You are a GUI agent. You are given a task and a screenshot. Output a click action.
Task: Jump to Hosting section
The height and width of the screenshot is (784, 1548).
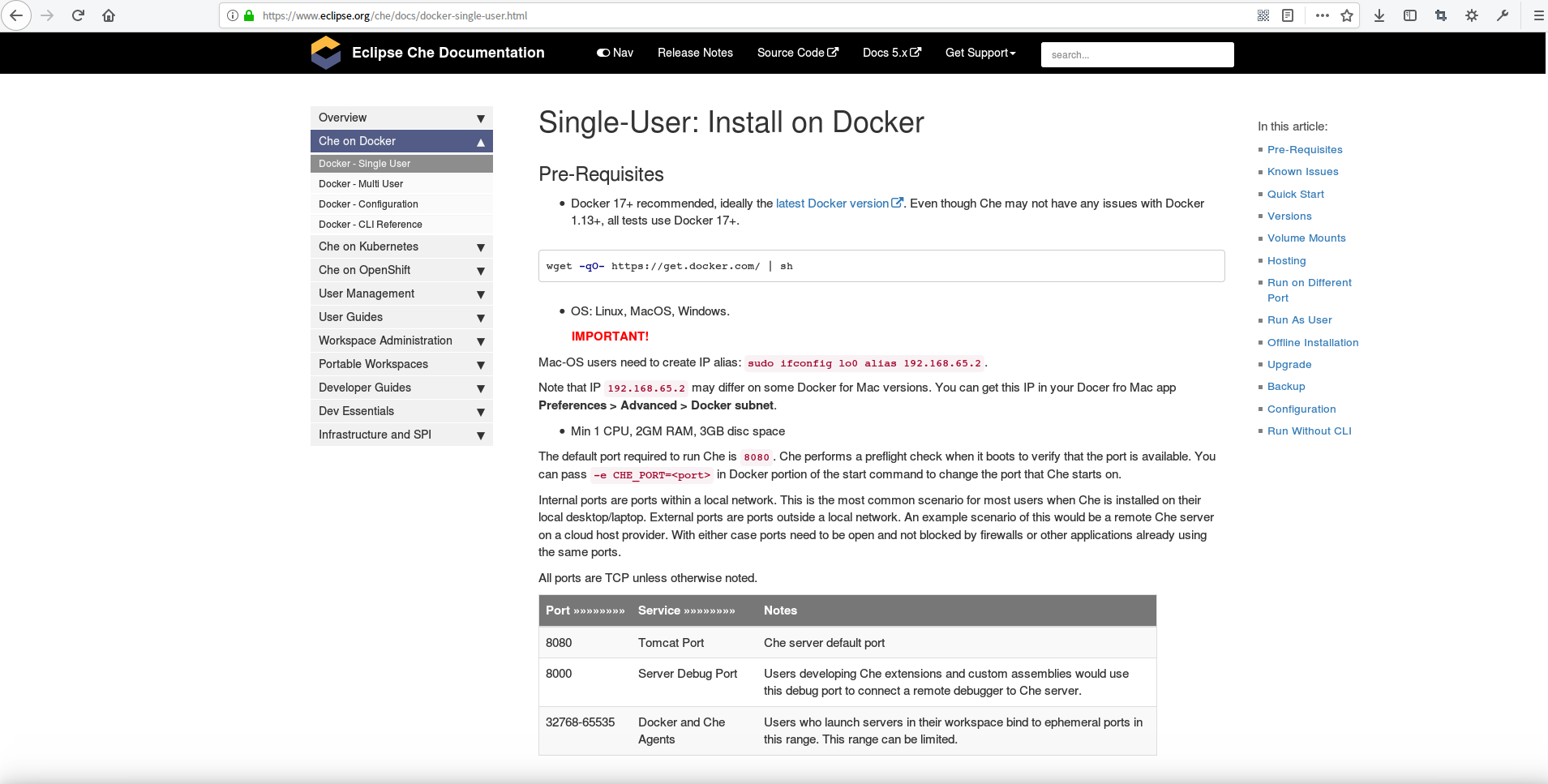[1286, 261]
